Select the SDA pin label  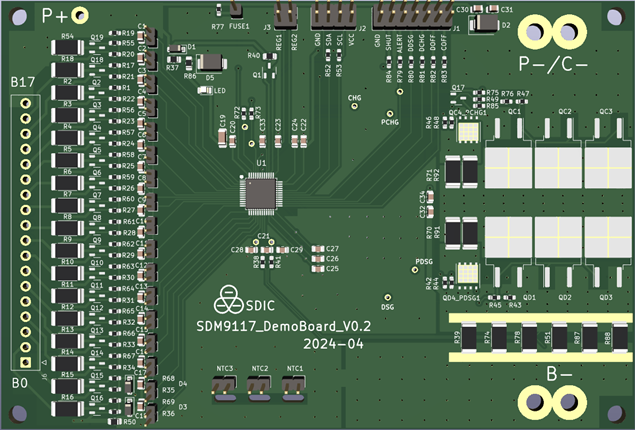[329, 40]
